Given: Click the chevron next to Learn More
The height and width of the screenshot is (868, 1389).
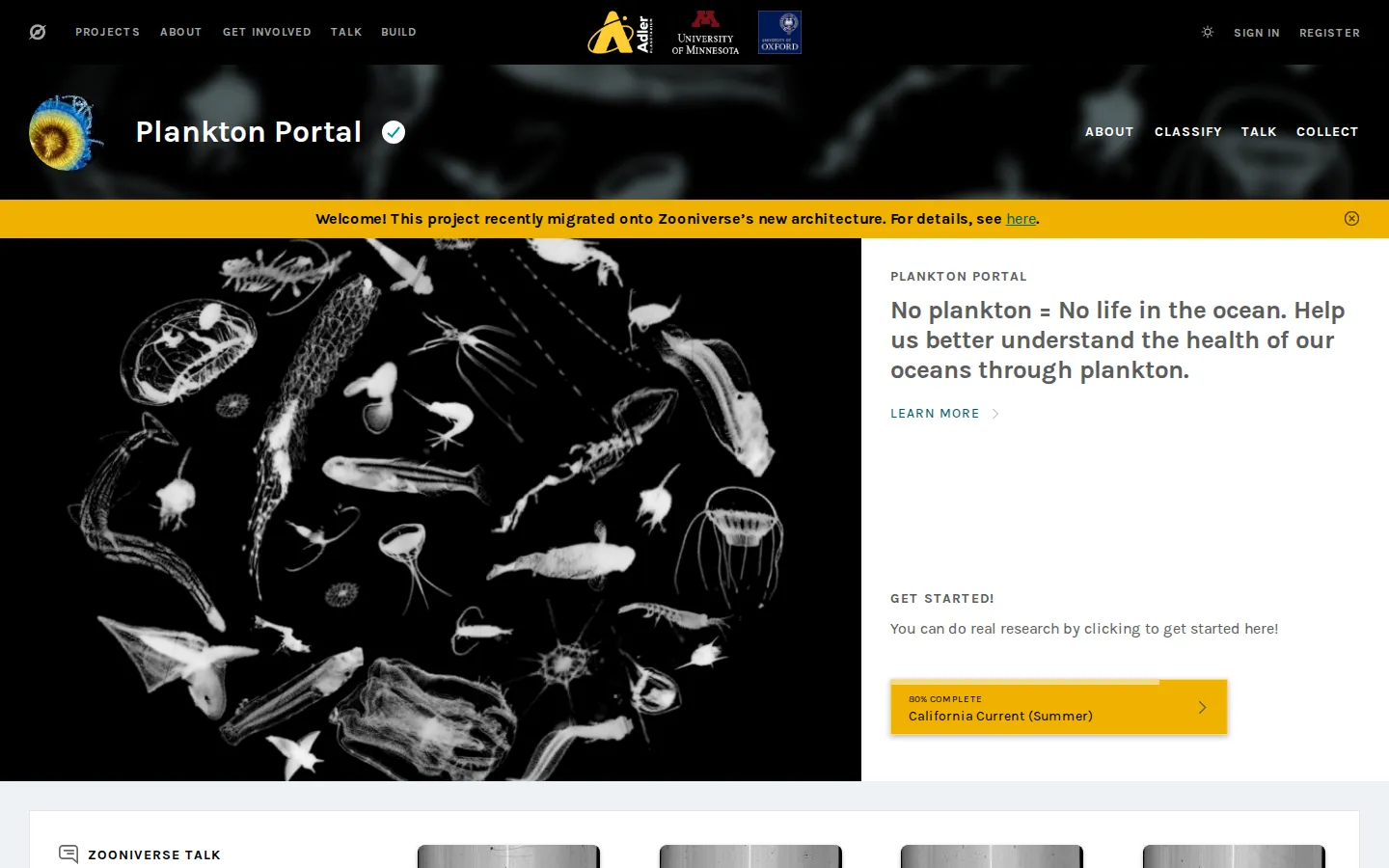Looking at the screenshot, I should pyautogui.click(x=995, y=414).
